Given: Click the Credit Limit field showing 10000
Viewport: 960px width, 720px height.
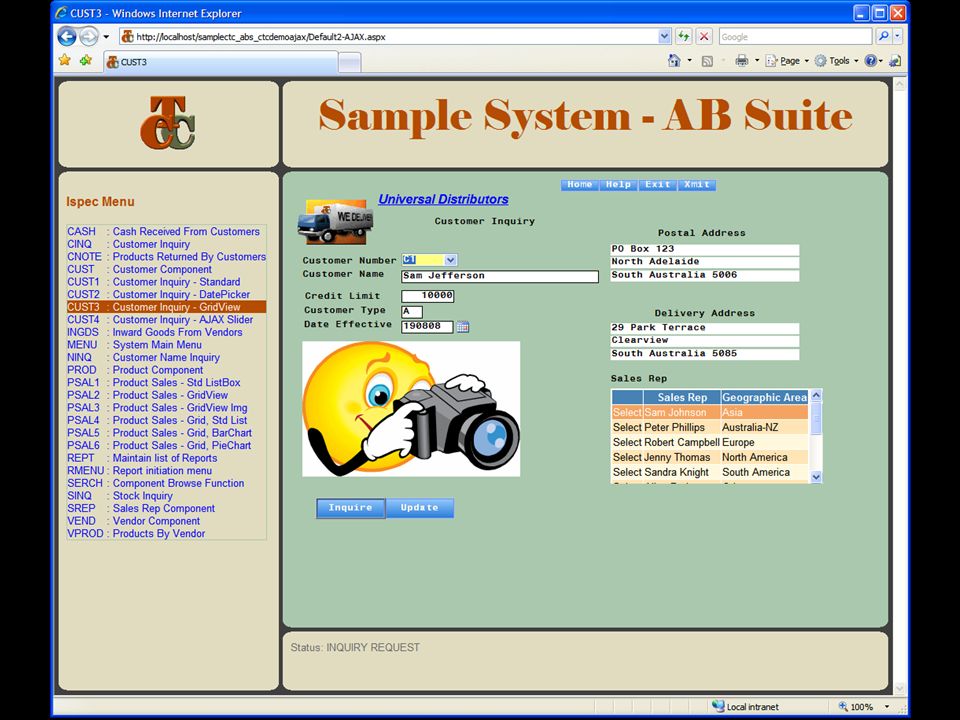Looking at the screenshot, I should pos(428,296).
